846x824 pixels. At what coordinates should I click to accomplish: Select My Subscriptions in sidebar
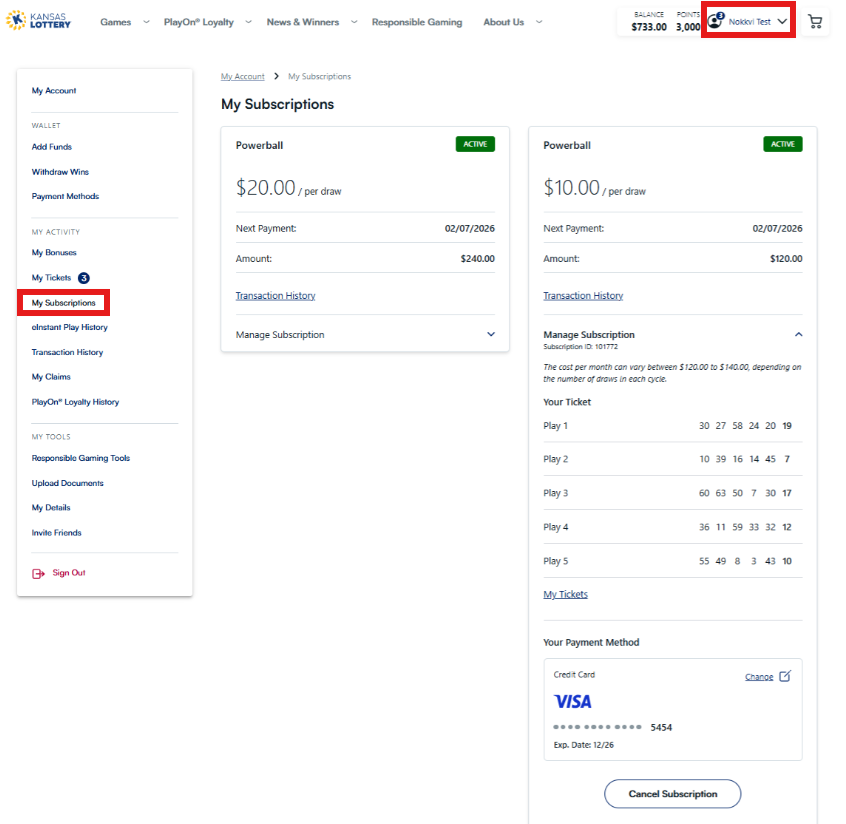coord(63,303)
